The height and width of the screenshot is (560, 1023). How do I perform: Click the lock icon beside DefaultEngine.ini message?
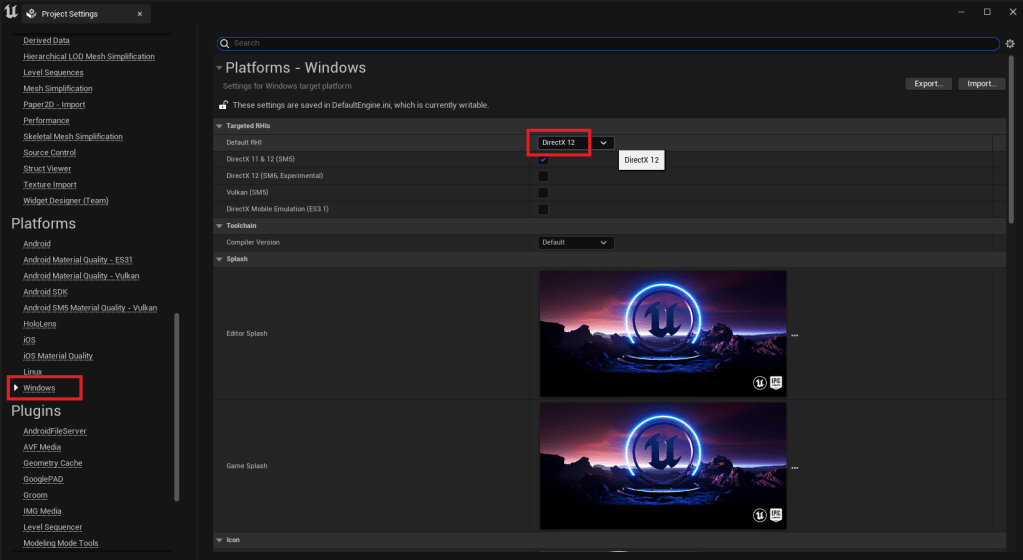(x=224, y=105)
